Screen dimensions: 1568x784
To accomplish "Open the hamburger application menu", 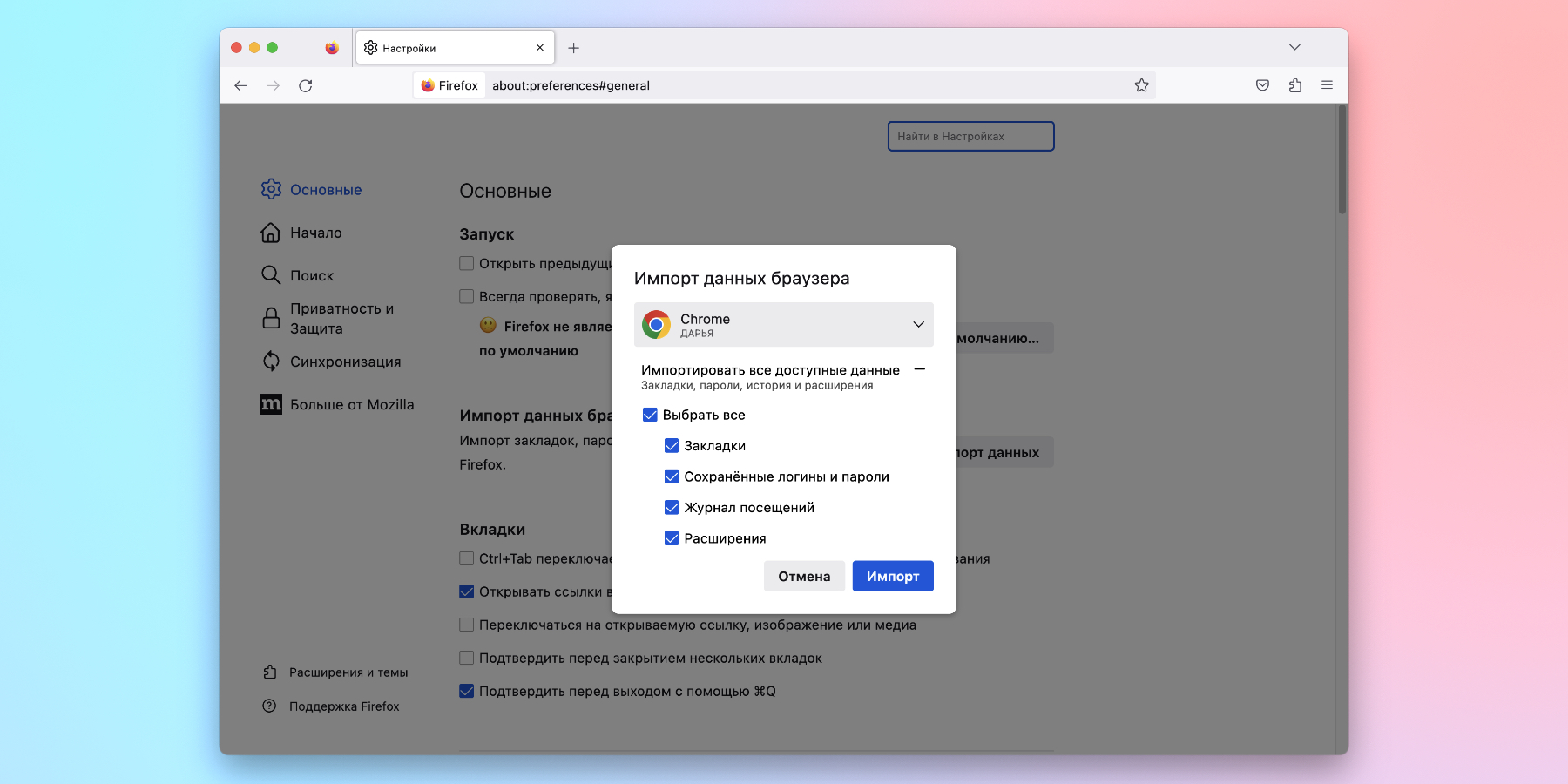I will point(1328,85).
